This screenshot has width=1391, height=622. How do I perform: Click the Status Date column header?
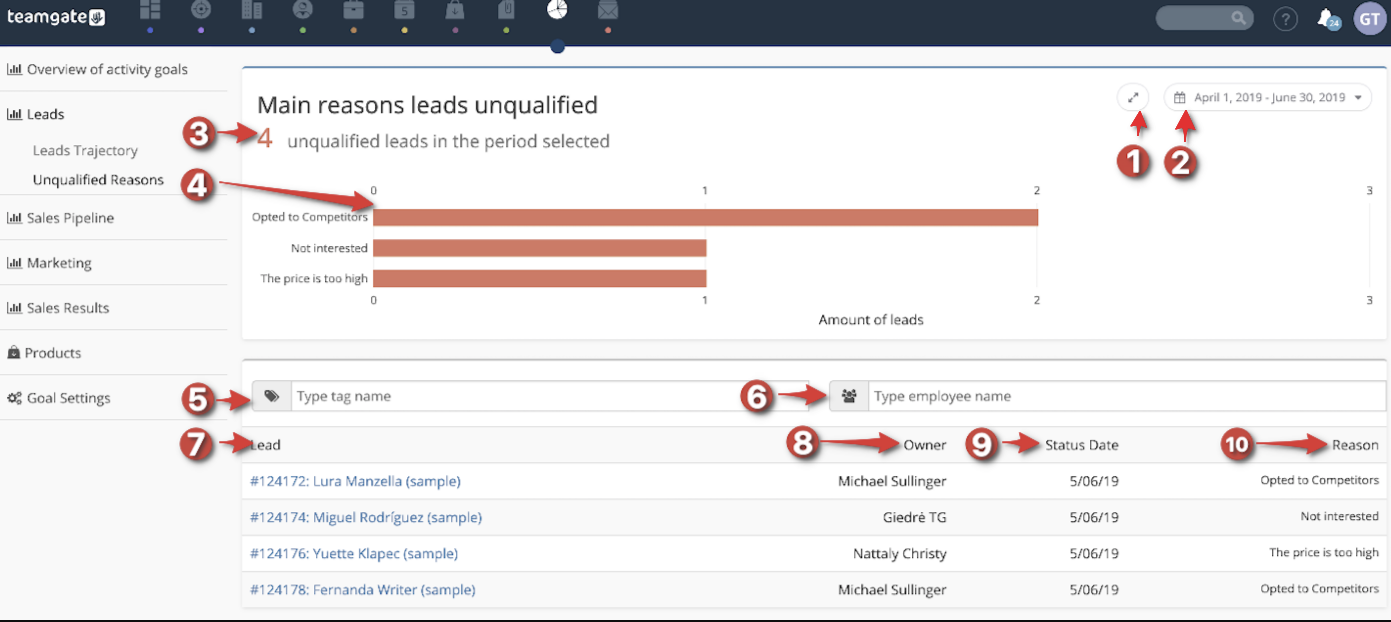1082,445
